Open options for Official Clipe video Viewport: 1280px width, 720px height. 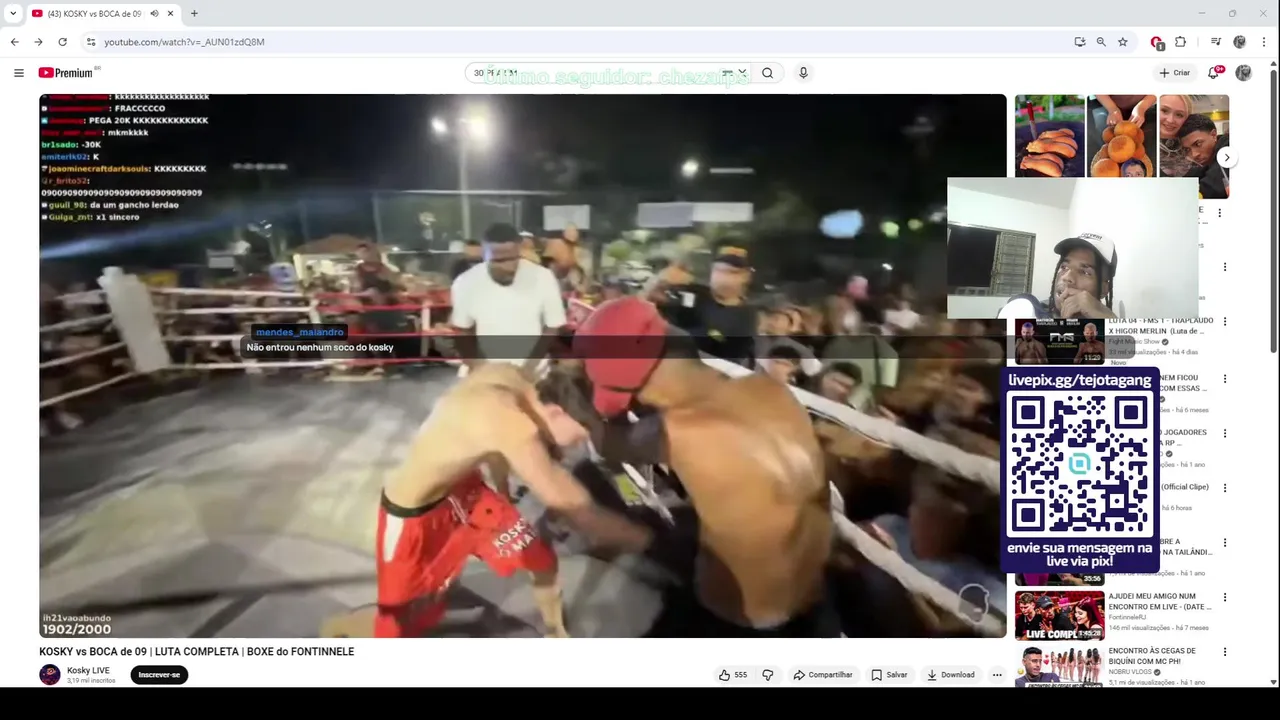(1224, 489)
